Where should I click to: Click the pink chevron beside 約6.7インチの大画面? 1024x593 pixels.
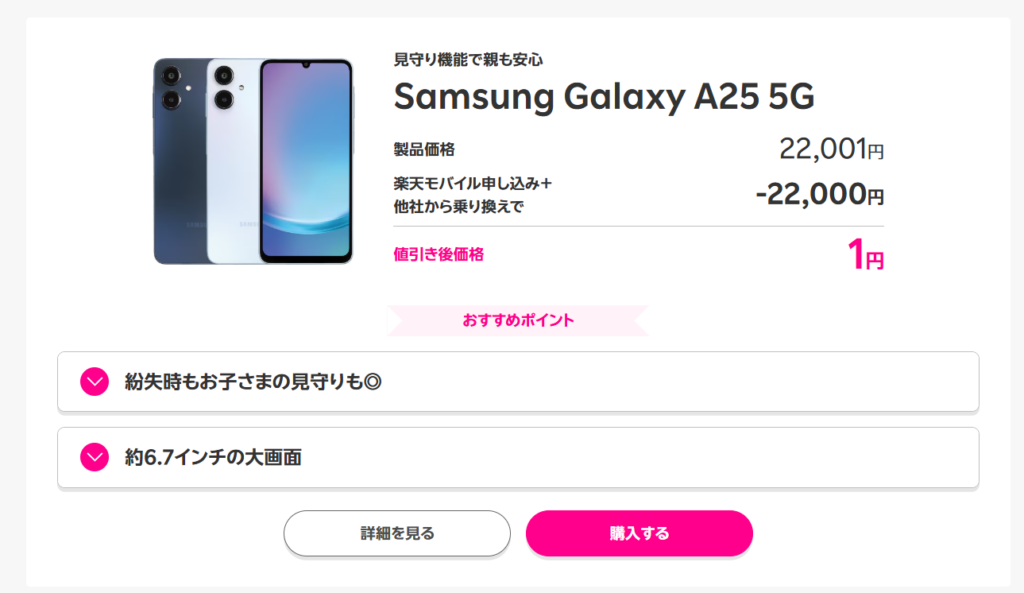(x=94, y=458)
